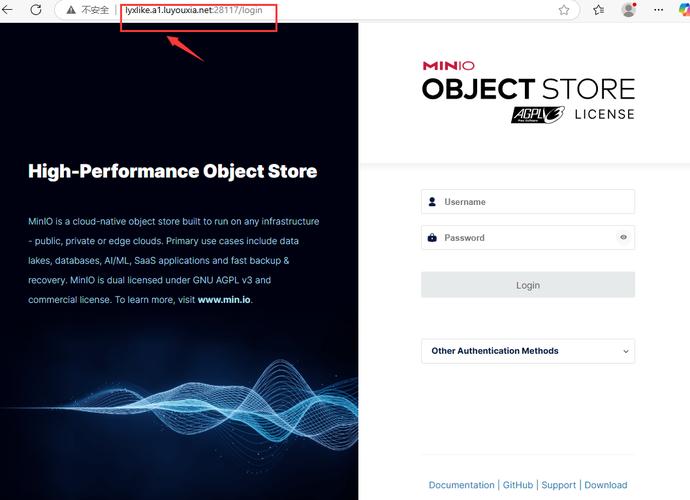Screen dimensions: 690x500
Task: Open the Download link
Action: tap(605, 485)
